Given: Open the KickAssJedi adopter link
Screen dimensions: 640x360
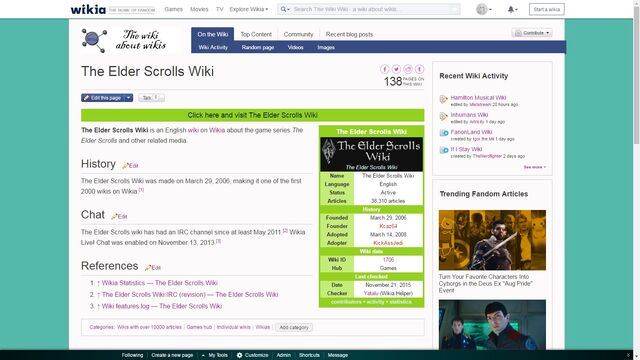Looking at the screenshot, I should point(388,243).
